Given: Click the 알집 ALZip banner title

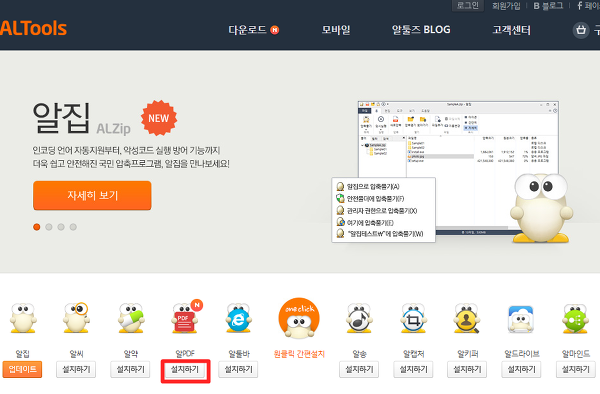Looking at the screenshot, I should click(x=81, y=118).
